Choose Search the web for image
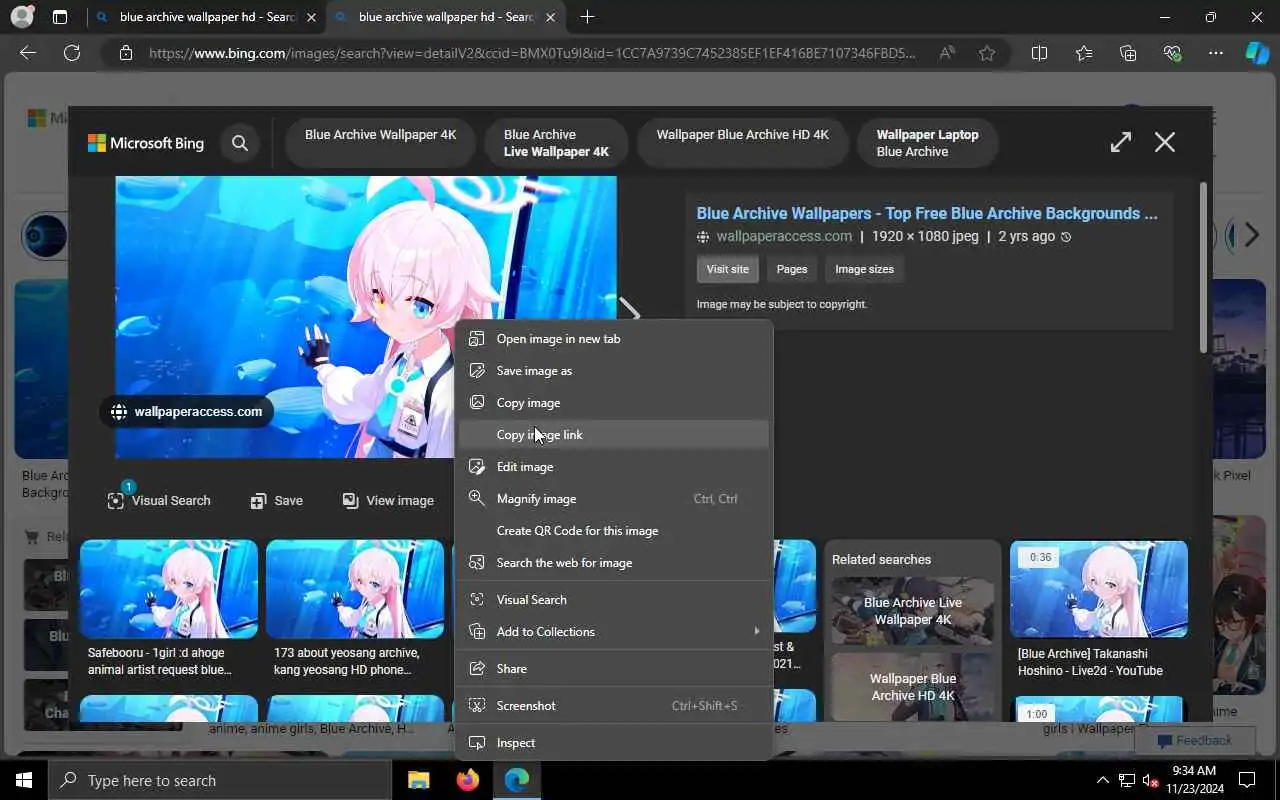The image size is (1280, 800). coord(614,563)
